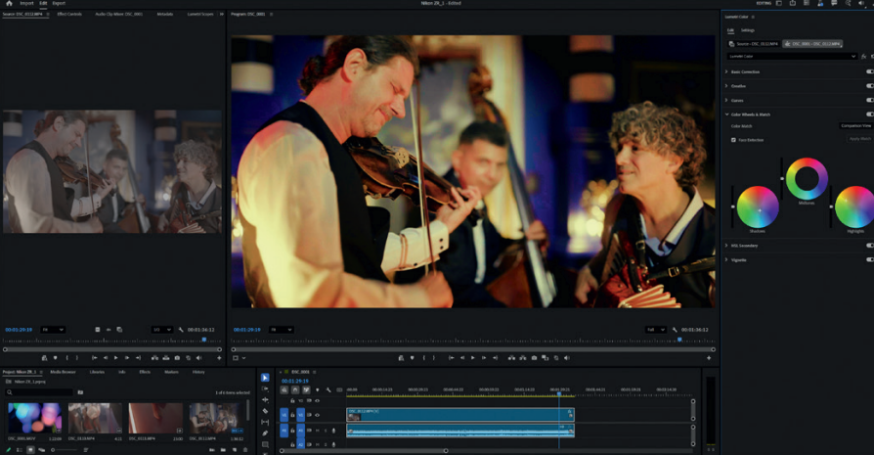Screen dimensions: 874x455
Task: Click the Comparison View button
Action: pos(854,126)
